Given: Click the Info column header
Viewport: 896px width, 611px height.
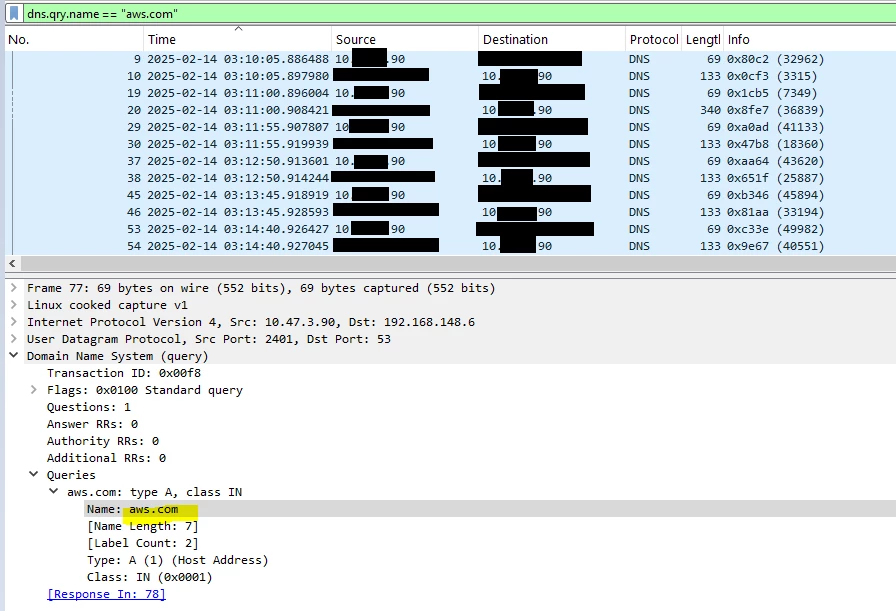Looking at the screenshot, I should pyautogui.click(x=809, y=39).
